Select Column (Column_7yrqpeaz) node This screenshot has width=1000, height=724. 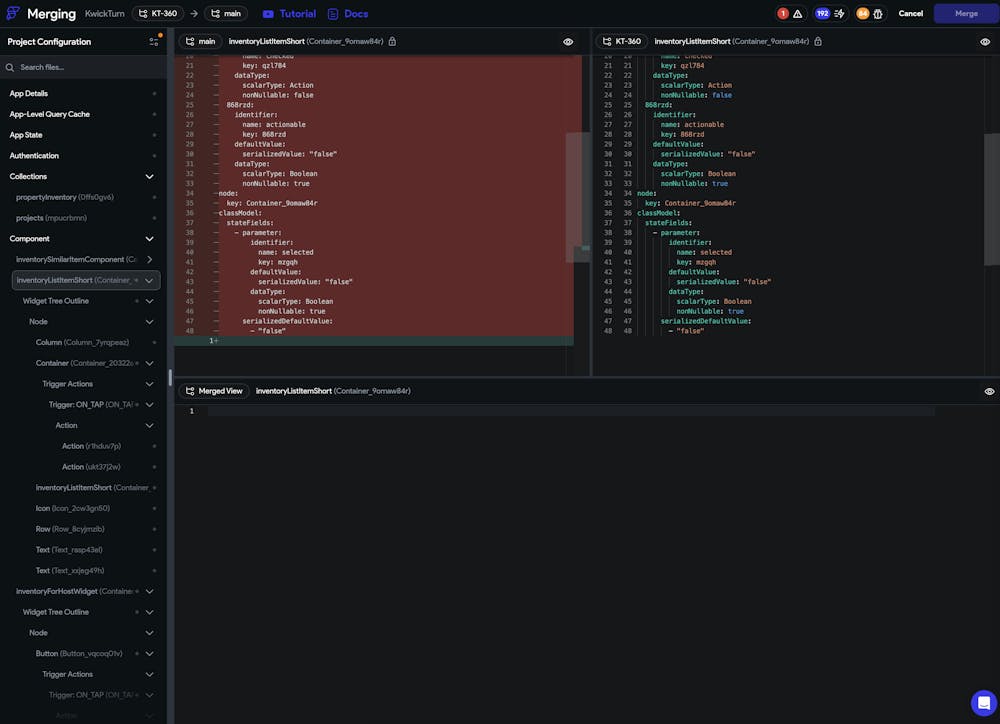(x=82, y=343)
